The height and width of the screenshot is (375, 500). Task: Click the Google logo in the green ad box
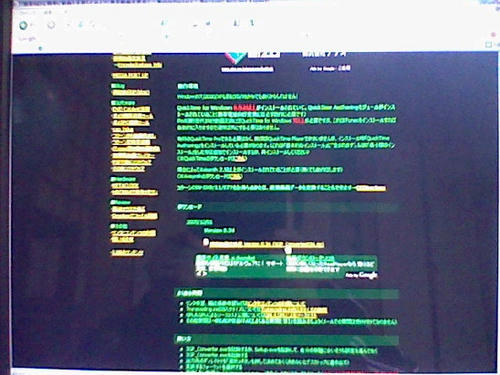click(x=368, y=275)
